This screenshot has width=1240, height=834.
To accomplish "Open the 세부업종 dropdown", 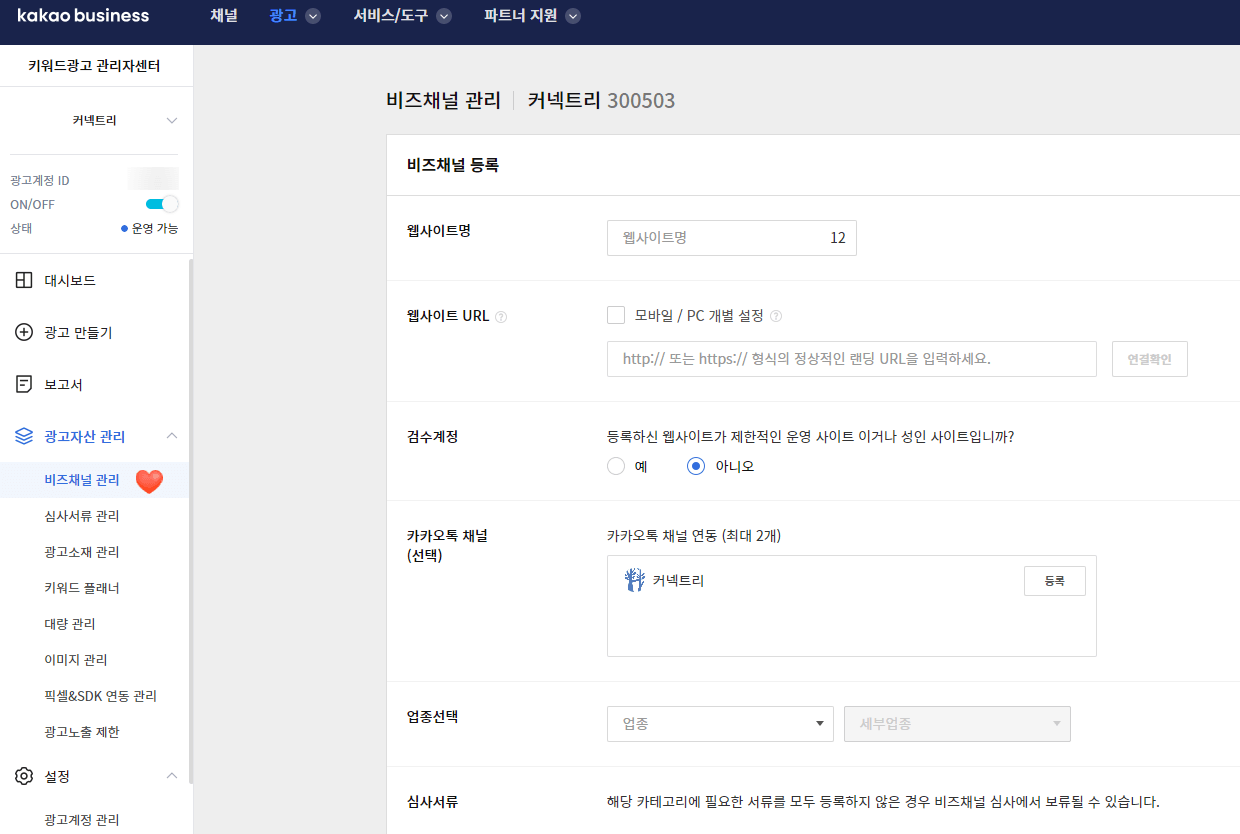I will coord(958,724).
